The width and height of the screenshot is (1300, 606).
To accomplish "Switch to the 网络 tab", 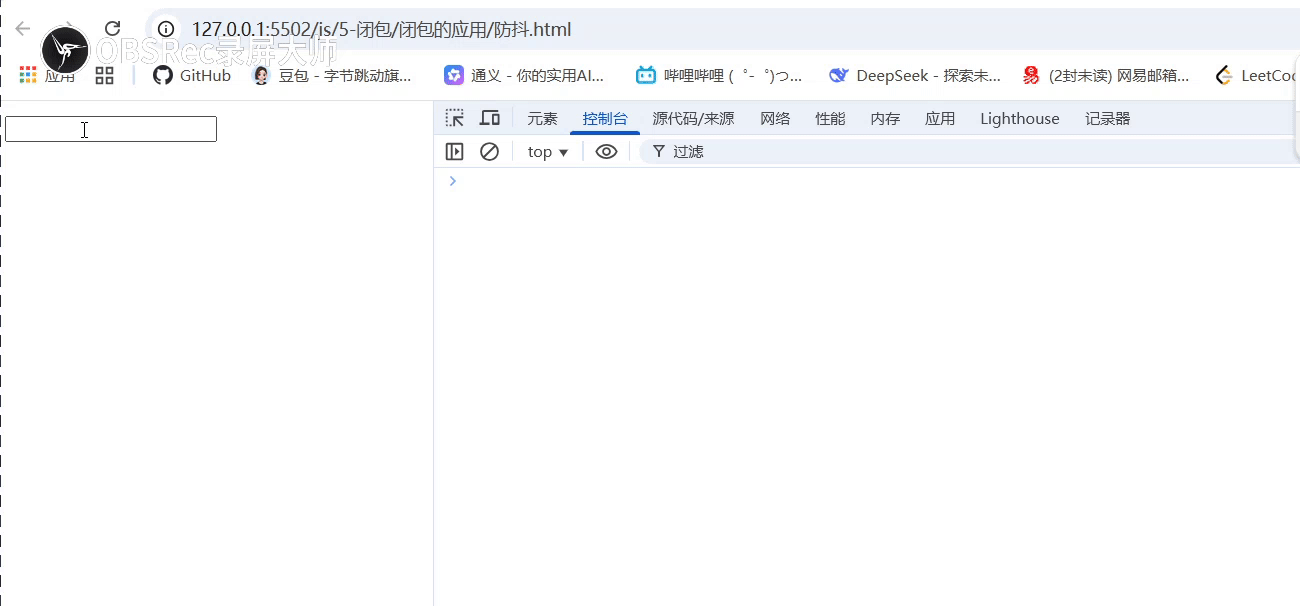I will tap(775, 118).
